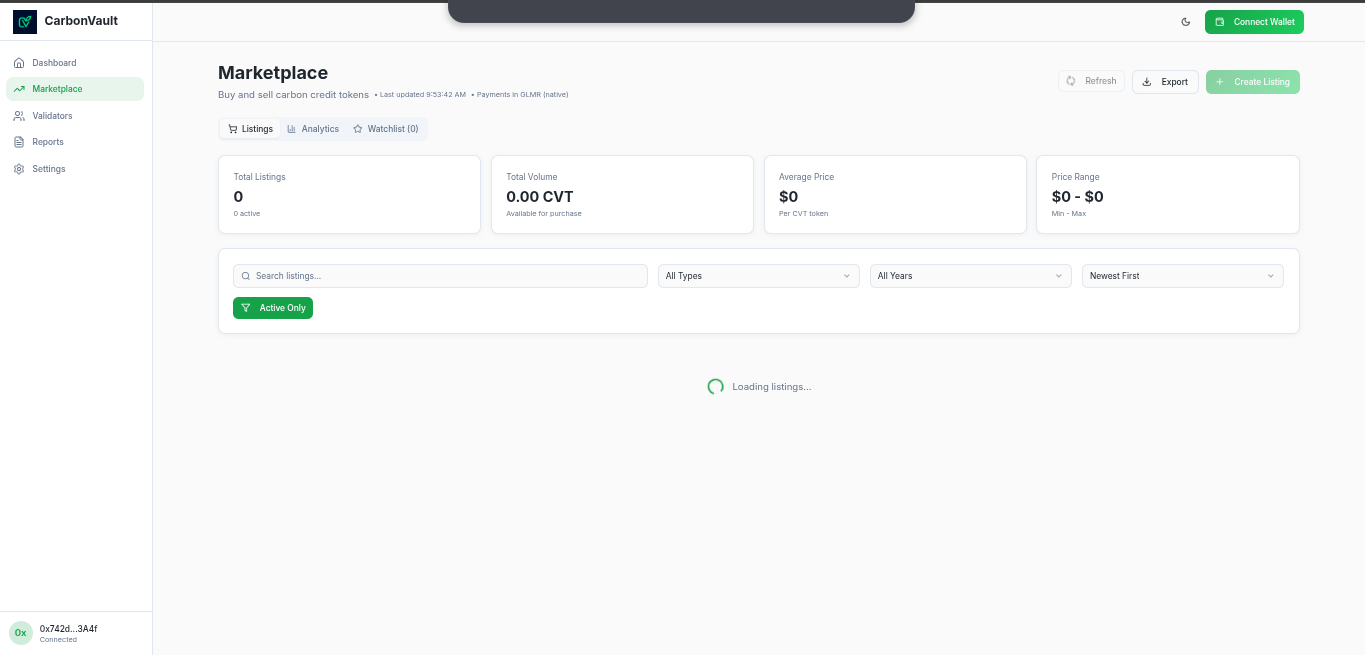Expand the All Years filter dropdown
Screen dimensions: 1365x655
point(970,276)
